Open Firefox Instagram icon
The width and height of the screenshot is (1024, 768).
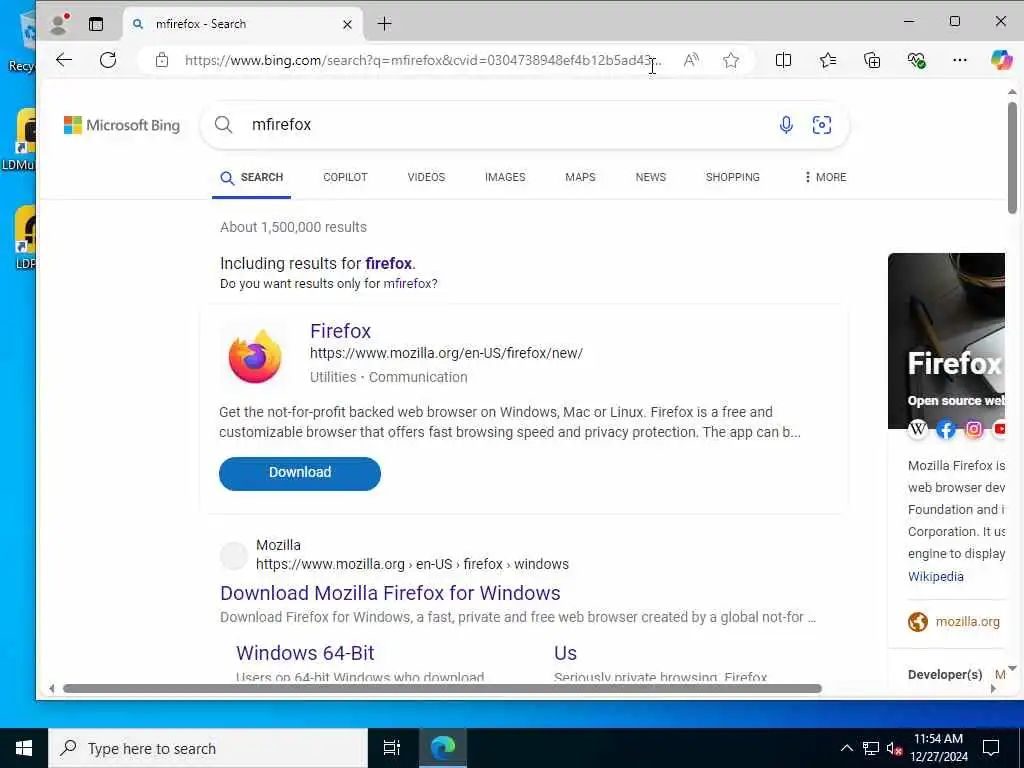click(974, 429)
